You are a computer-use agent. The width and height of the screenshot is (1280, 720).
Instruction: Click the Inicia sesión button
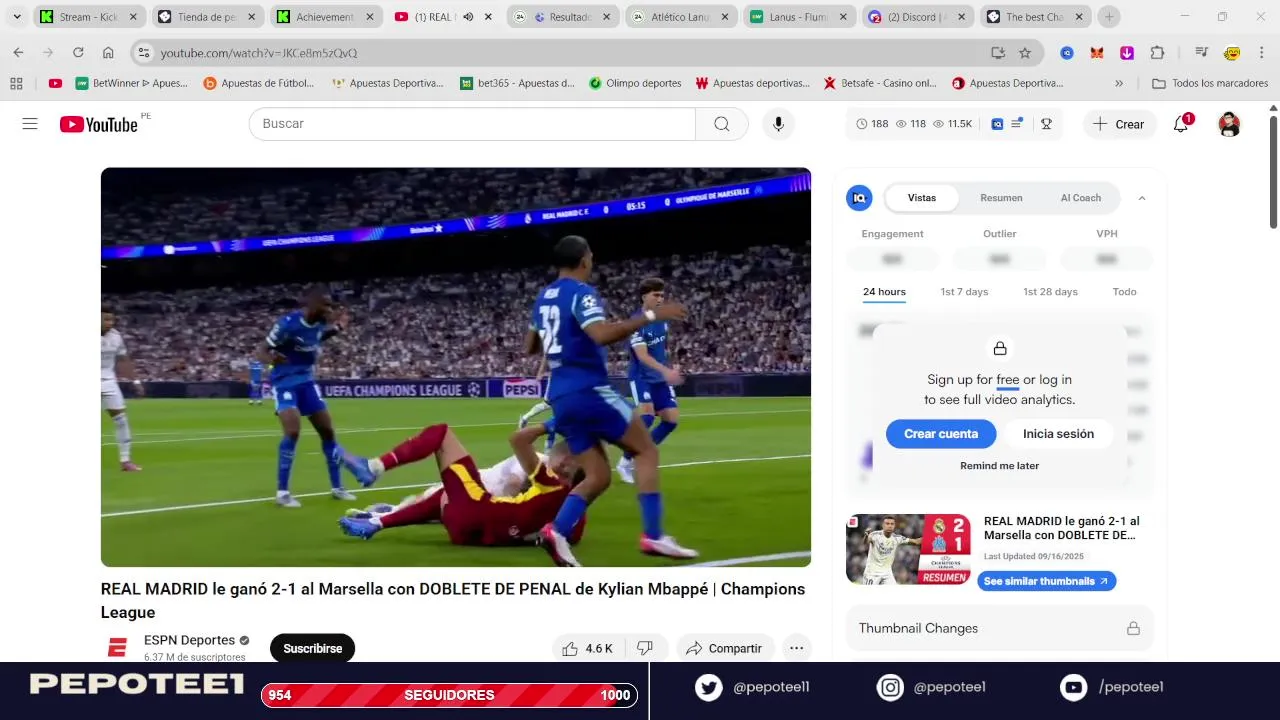tap(1058, 434)
